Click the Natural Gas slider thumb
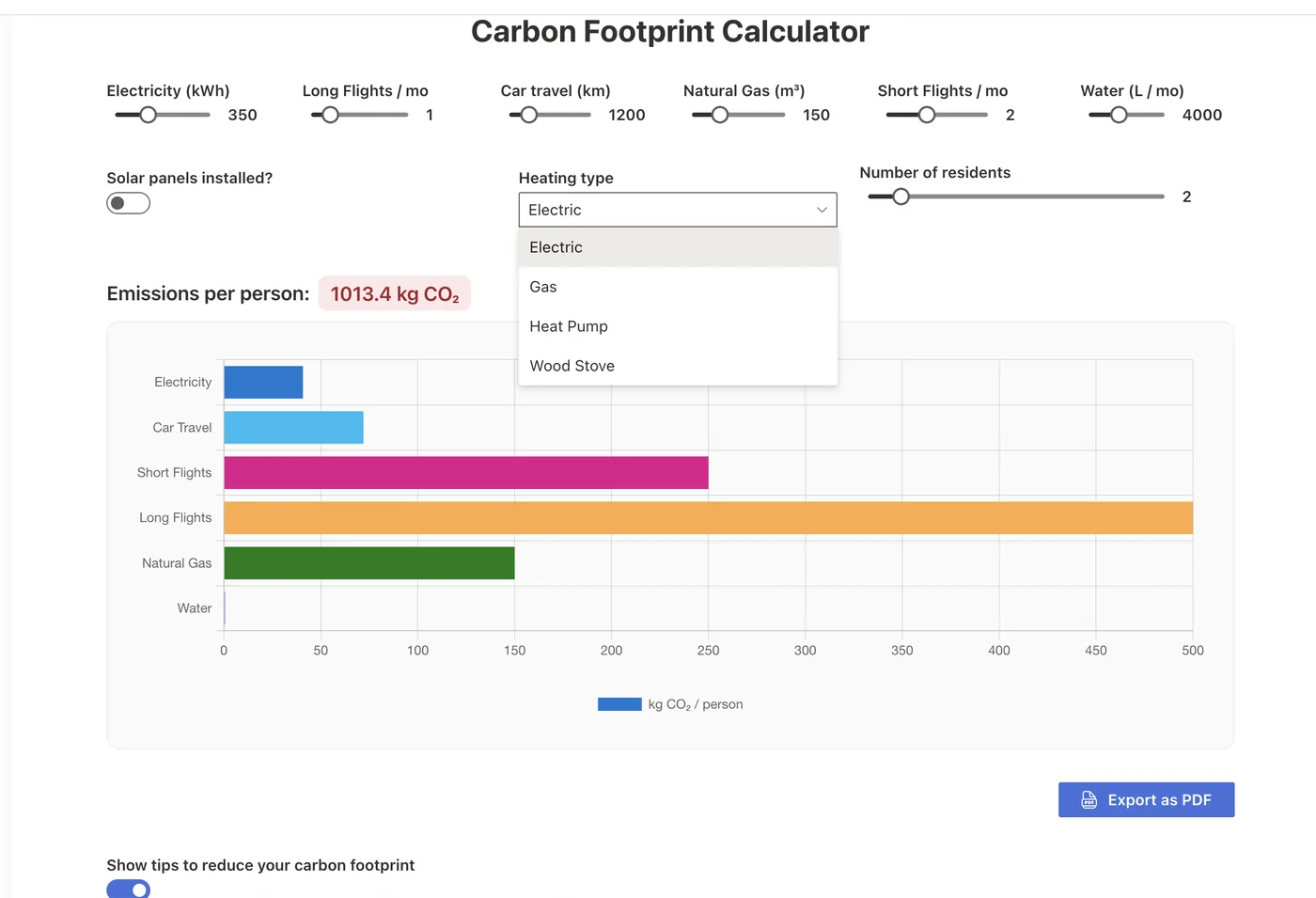The image size is (1316, 898). tap(720, 115)
